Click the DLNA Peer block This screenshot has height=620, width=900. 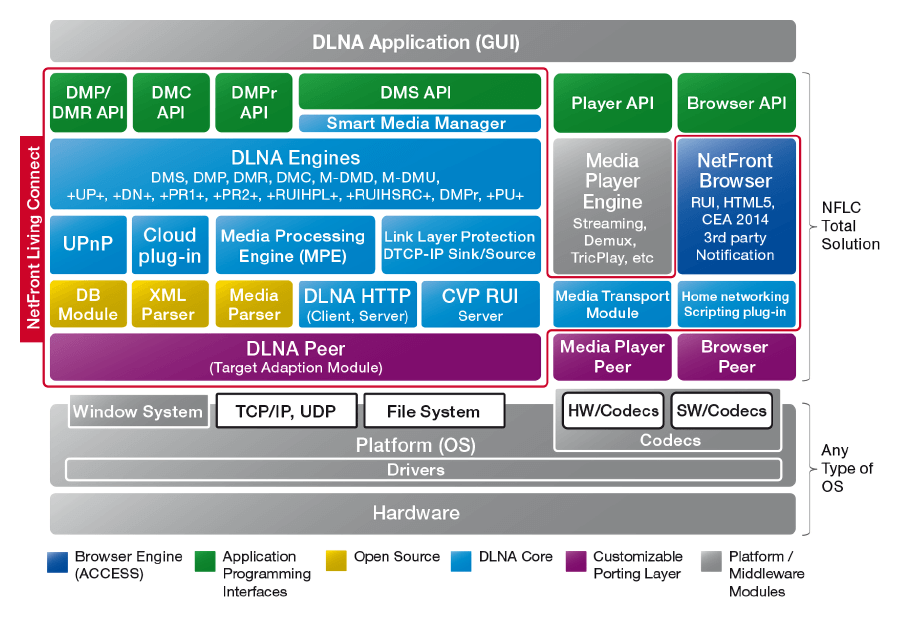click(x=295, y=357)
